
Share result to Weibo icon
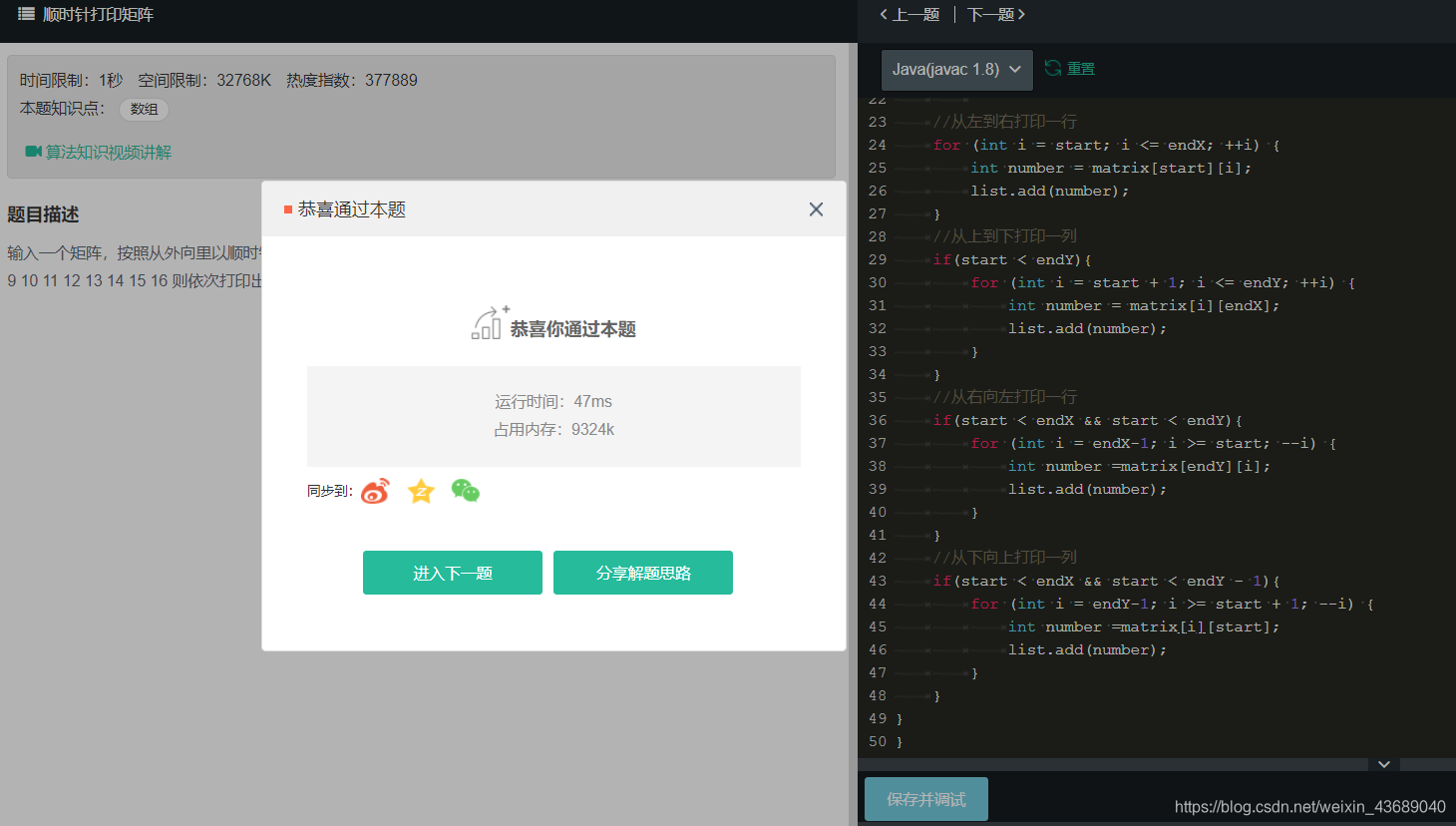(x=375, y=491)
